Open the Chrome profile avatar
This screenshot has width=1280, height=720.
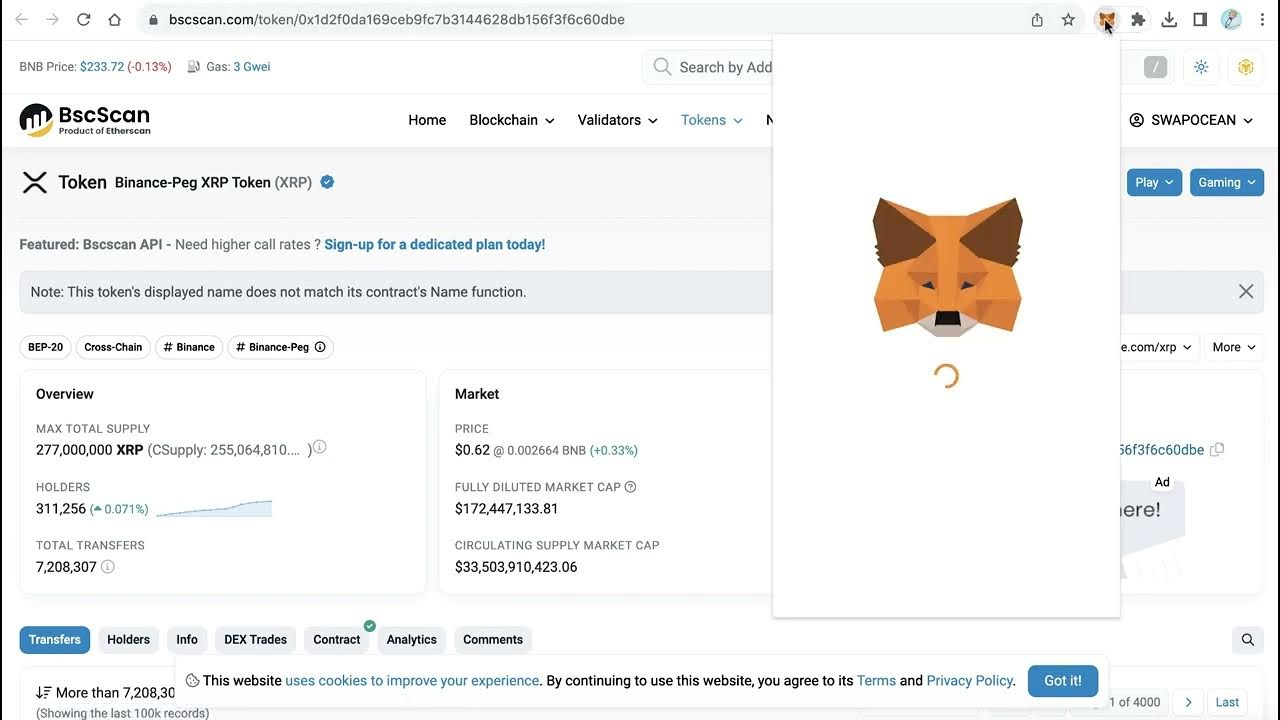[1232, 19]
